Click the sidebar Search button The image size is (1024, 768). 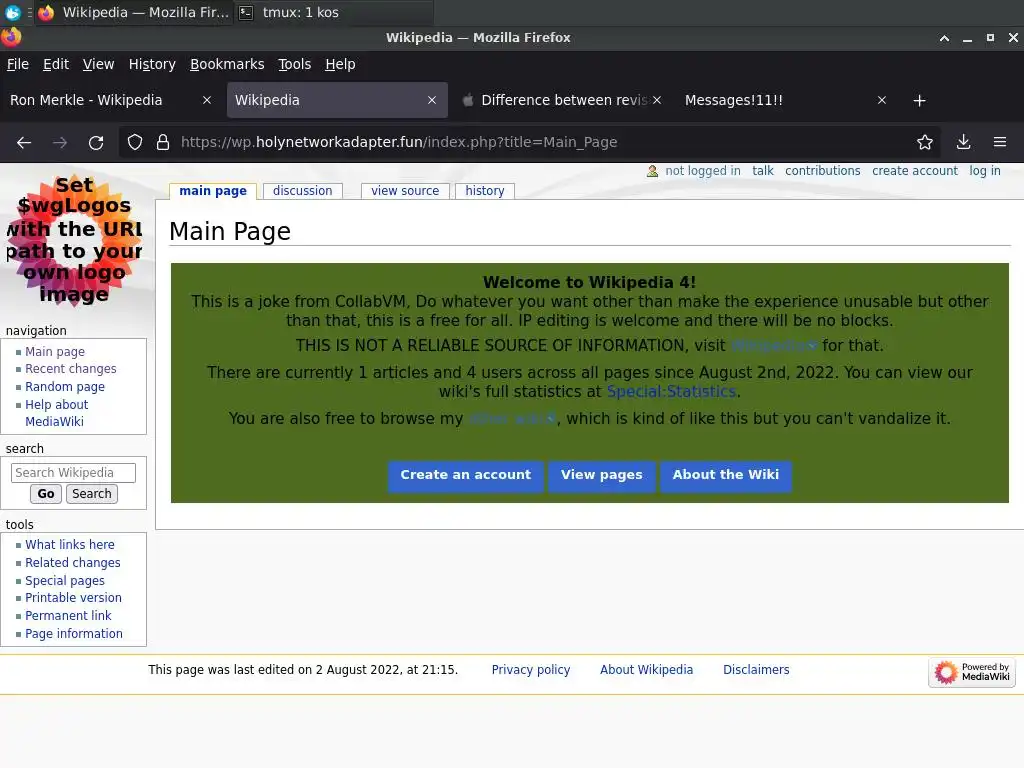pos(91,494)
